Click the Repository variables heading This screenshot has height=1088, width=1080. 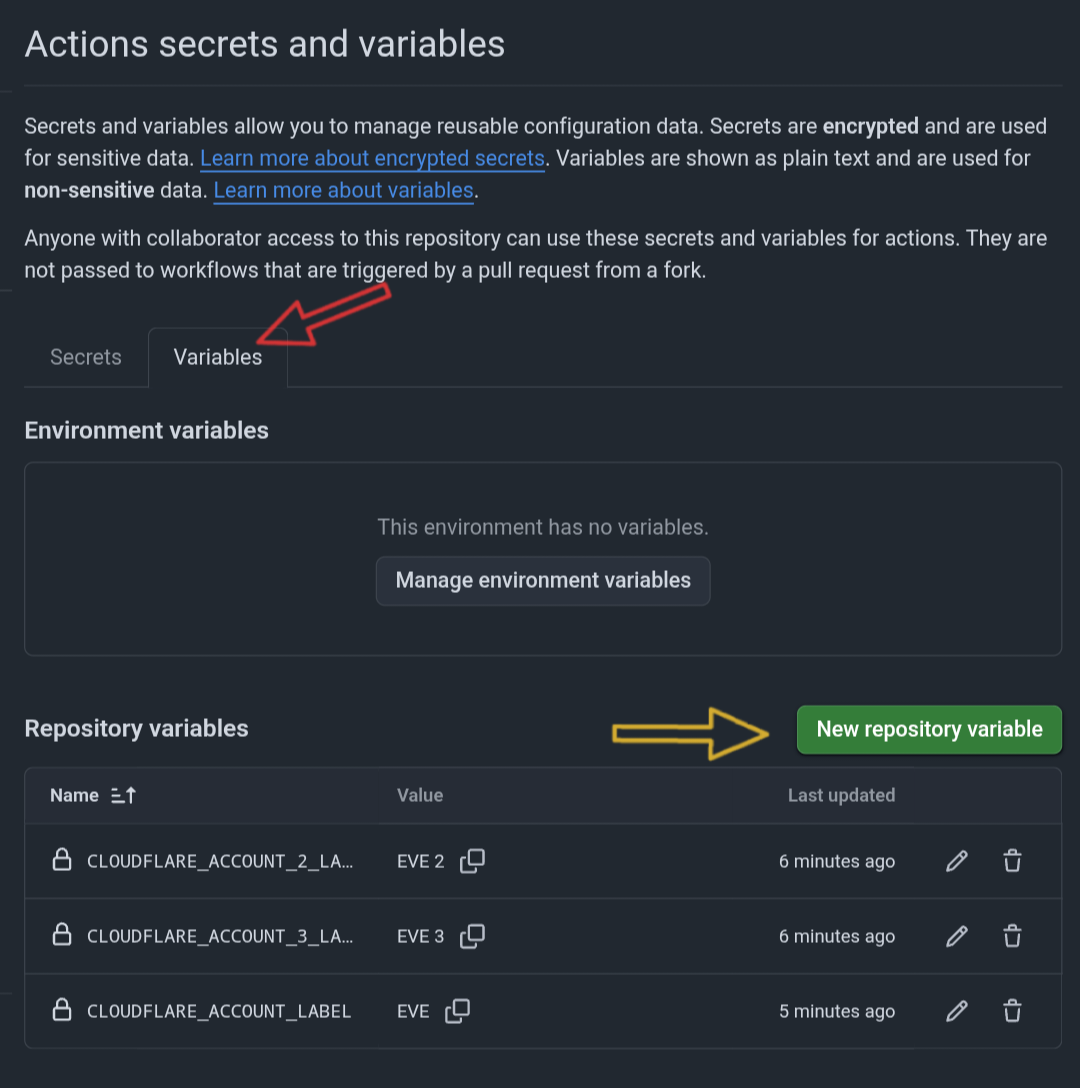(x=136, y=729)
